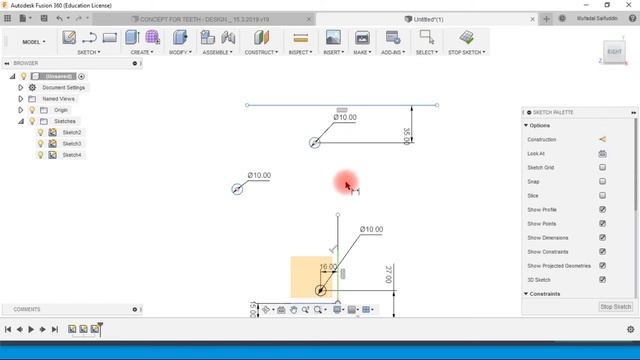
Task: Click the Select tool icon
Action: click(x=427, y=38)
